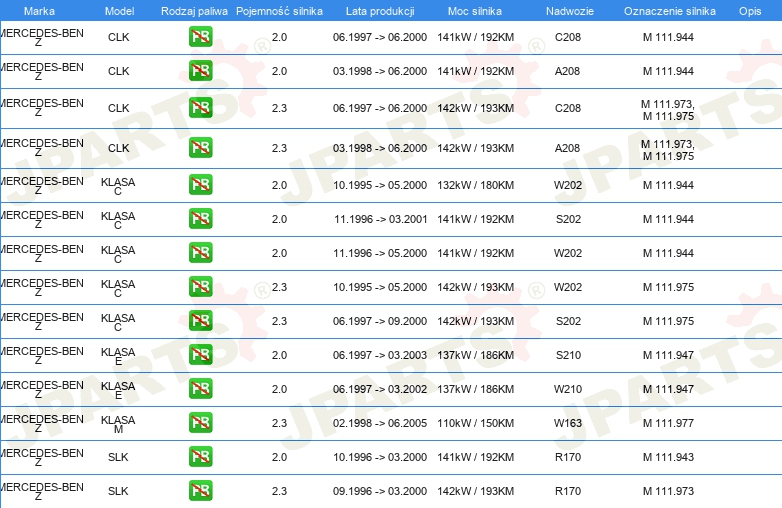Select KLASA E model in the W210 row
The height and width of the screenshot is (508, 782).
pyautogui.click(x=118, y=390)
